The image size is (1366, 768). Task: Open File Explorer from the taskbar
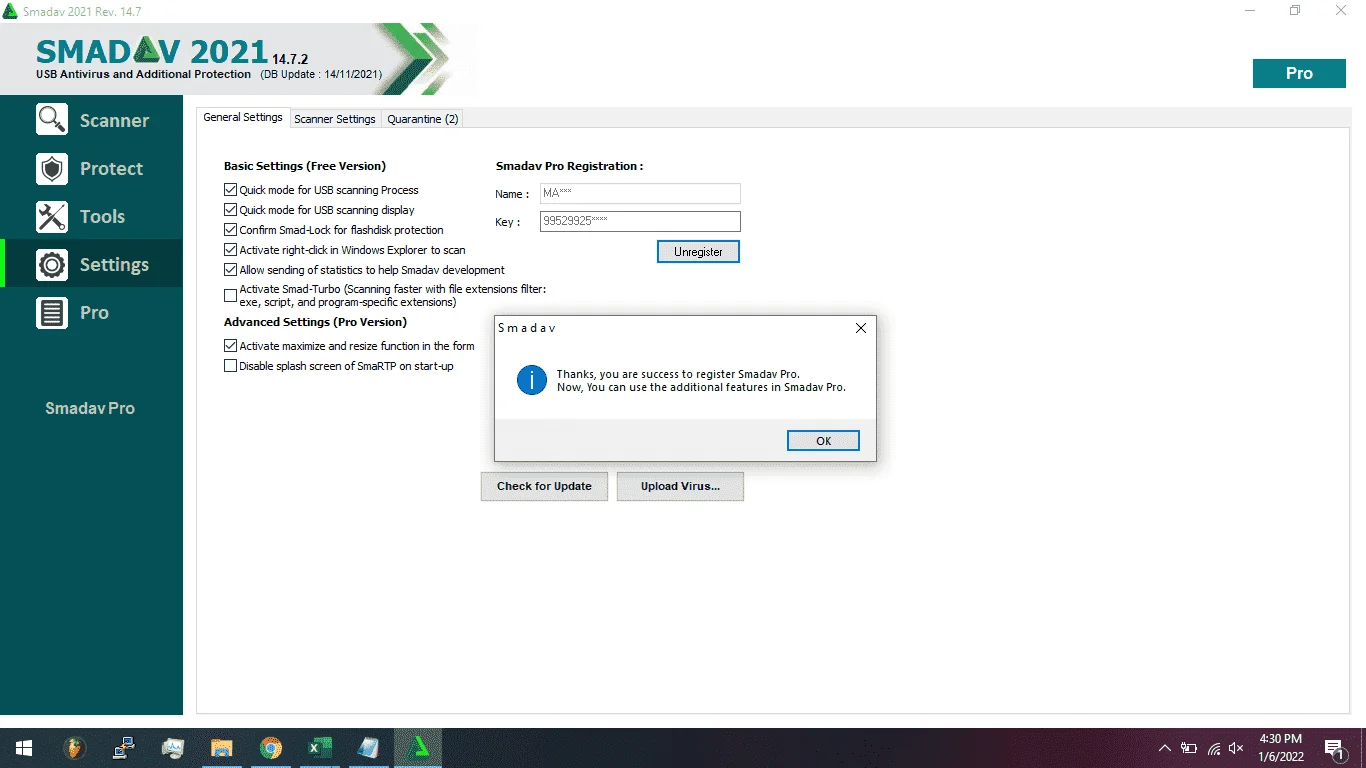click(222, 748)
